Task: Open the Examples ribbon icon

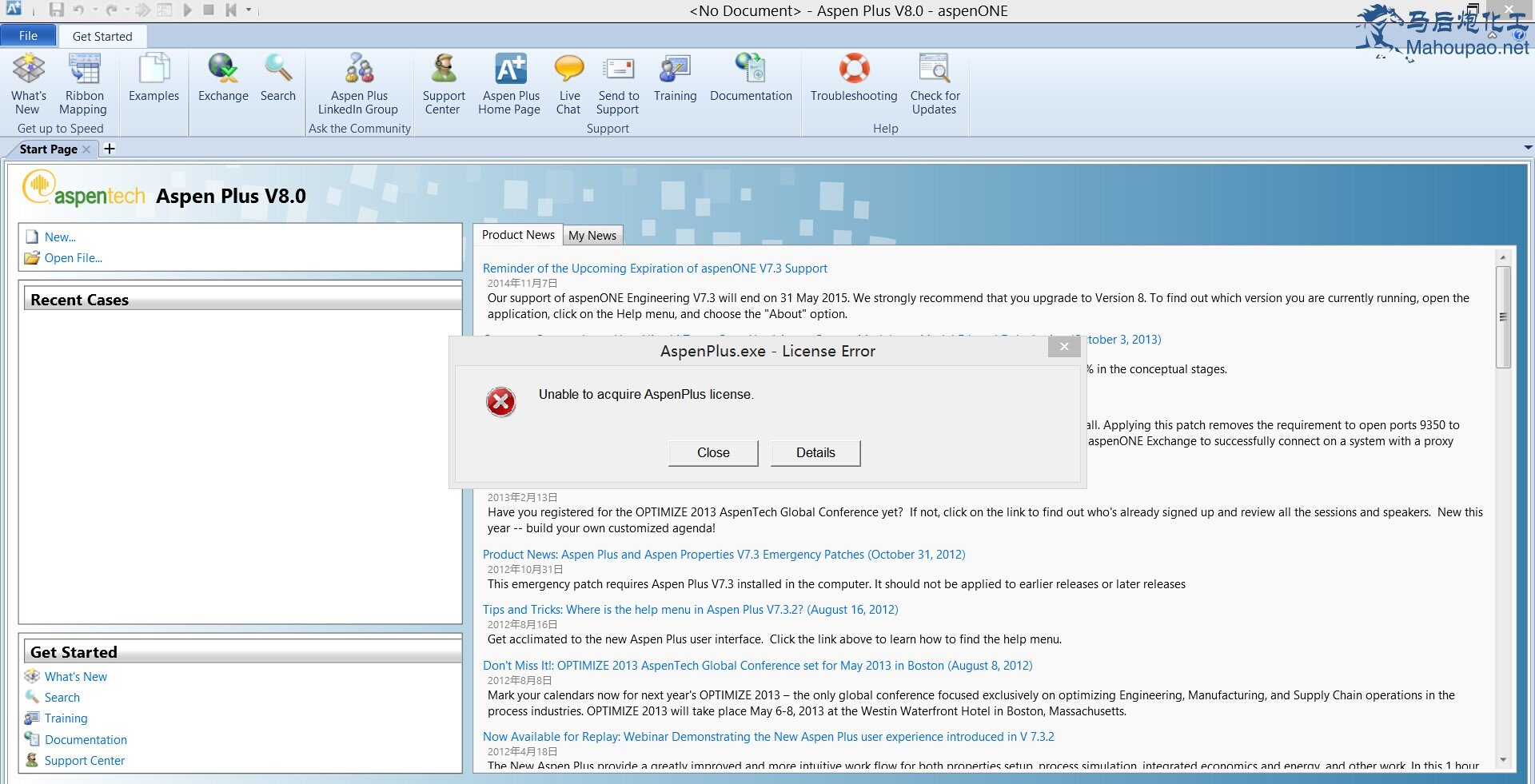Action: [x=153, y=78]
